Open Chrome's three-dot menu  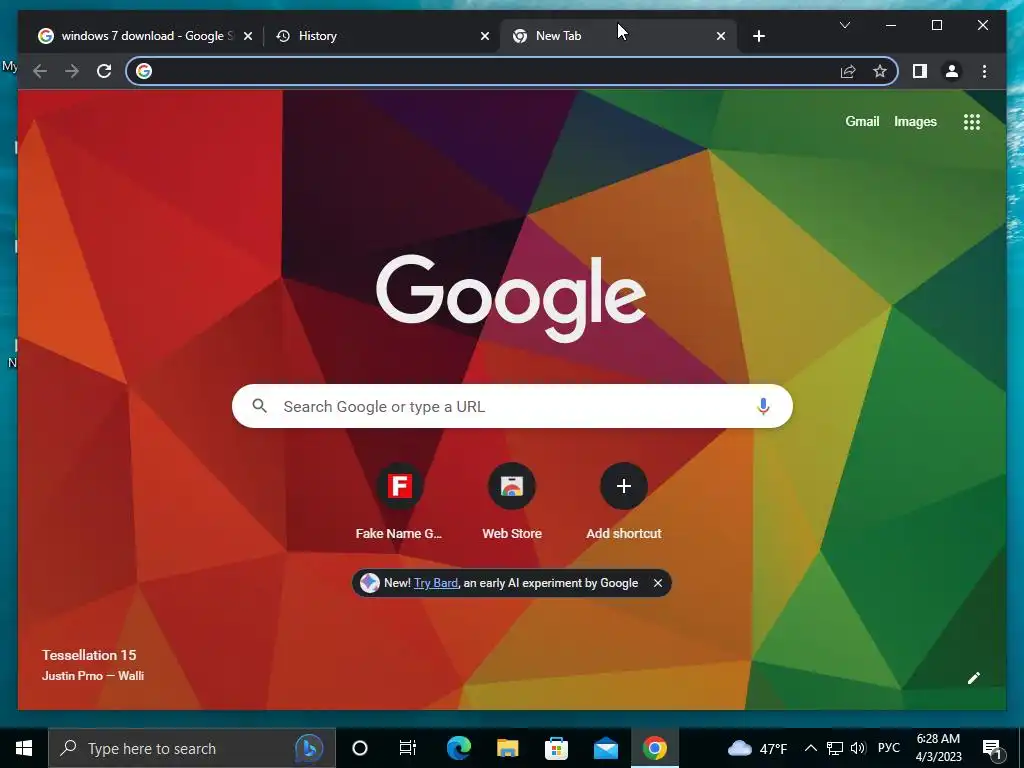(984, 71)
